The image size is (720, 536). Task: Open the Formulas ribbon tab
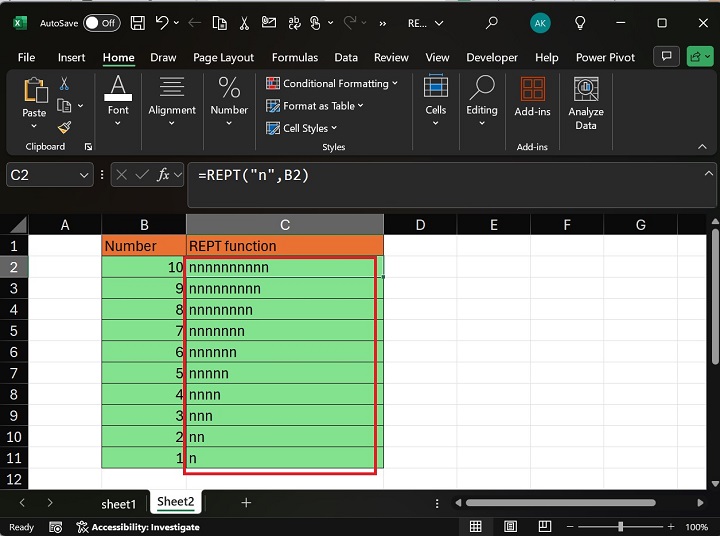point(295,57)
